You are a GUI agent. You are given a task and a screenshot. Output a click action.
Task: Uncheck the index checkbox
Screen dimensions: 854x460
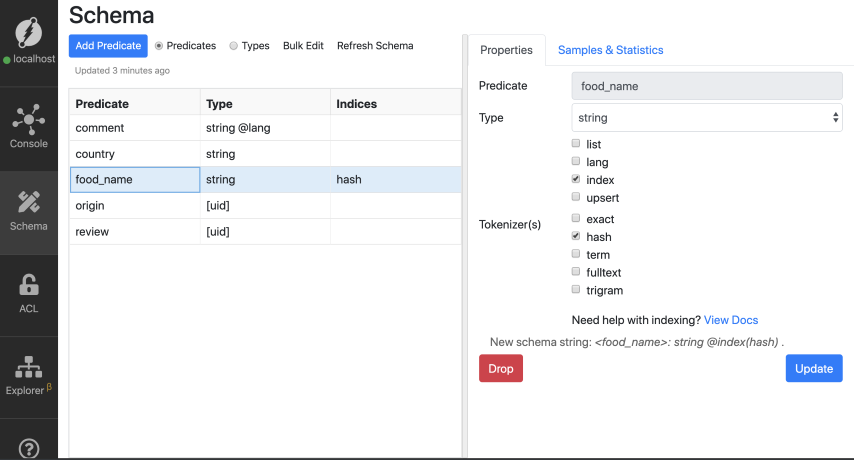576,179
